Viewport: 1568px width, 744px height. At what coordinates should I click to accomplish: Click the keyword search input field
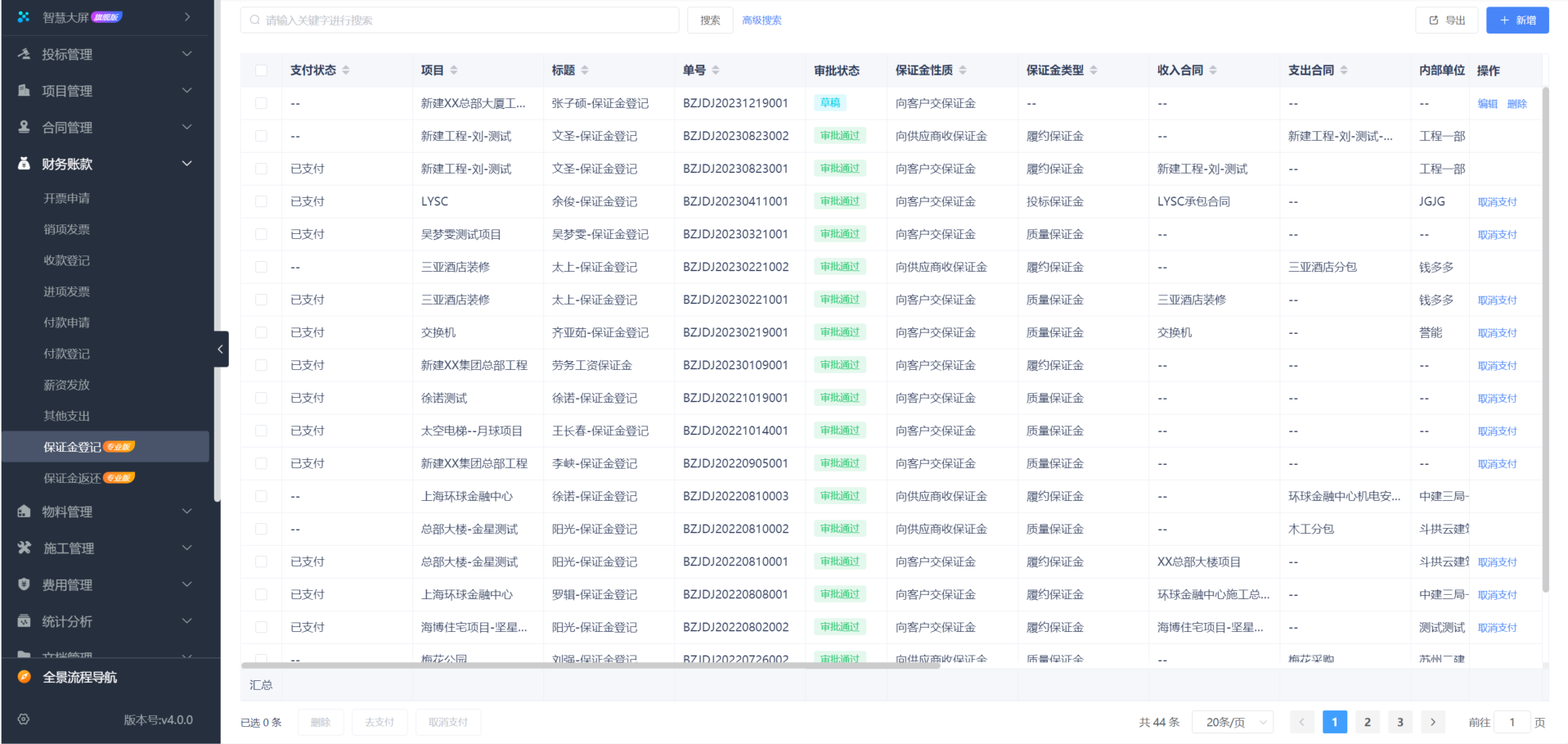(x=458, y=19)
